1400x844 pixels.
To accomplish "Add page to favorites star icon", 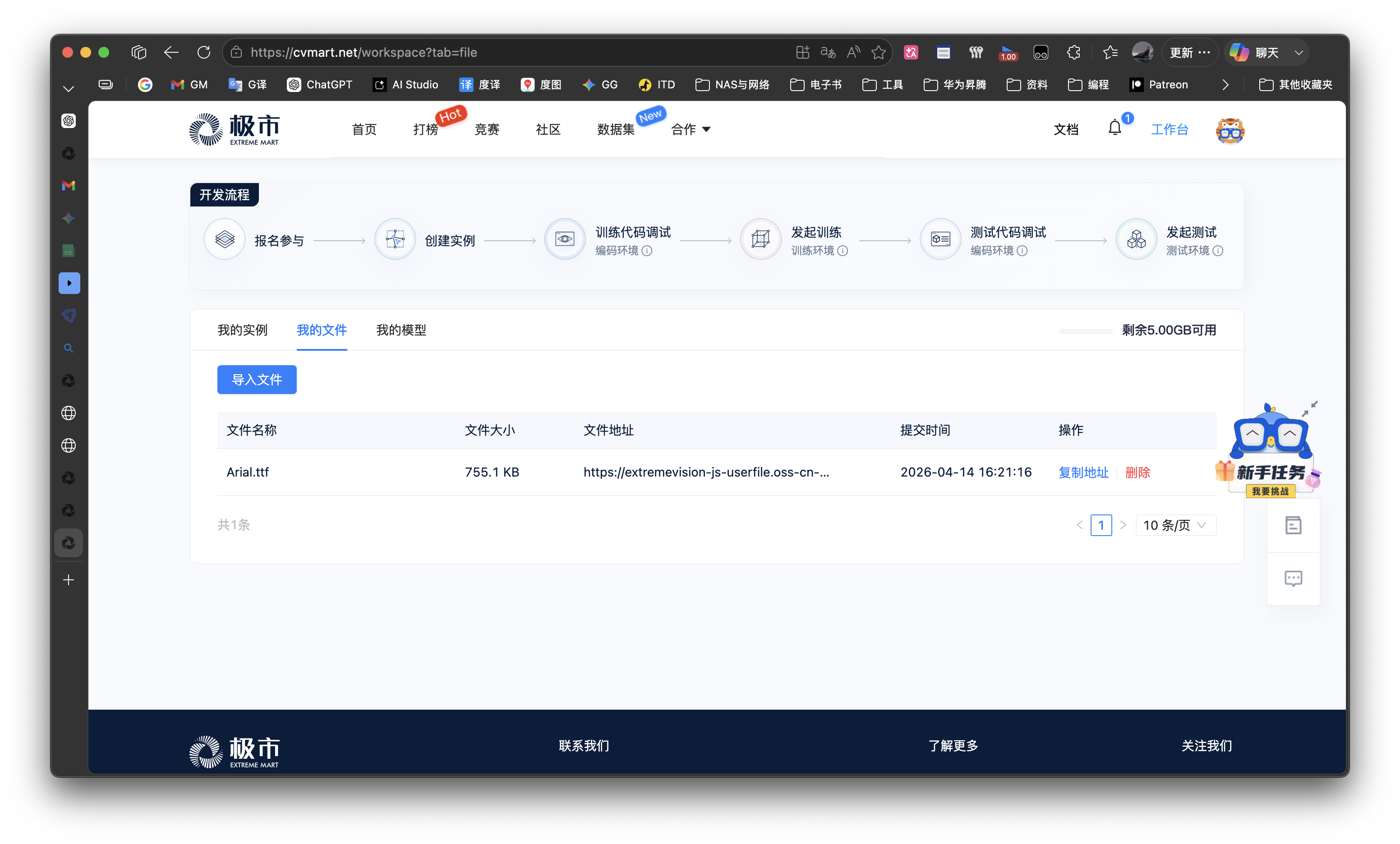I will [x=879, y=53].
